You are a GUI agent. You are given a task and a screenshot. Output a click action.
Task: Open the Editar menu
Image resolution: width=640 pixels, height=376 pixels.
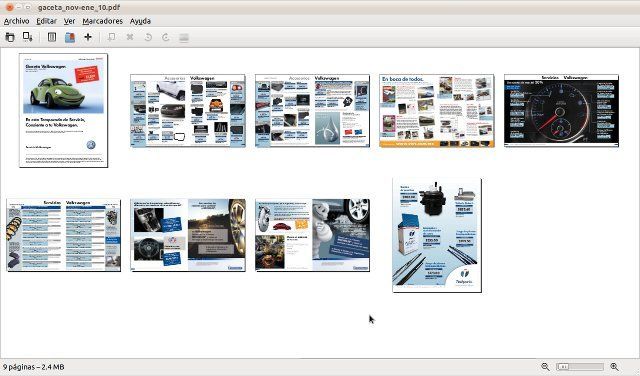[x=47, y=21]
